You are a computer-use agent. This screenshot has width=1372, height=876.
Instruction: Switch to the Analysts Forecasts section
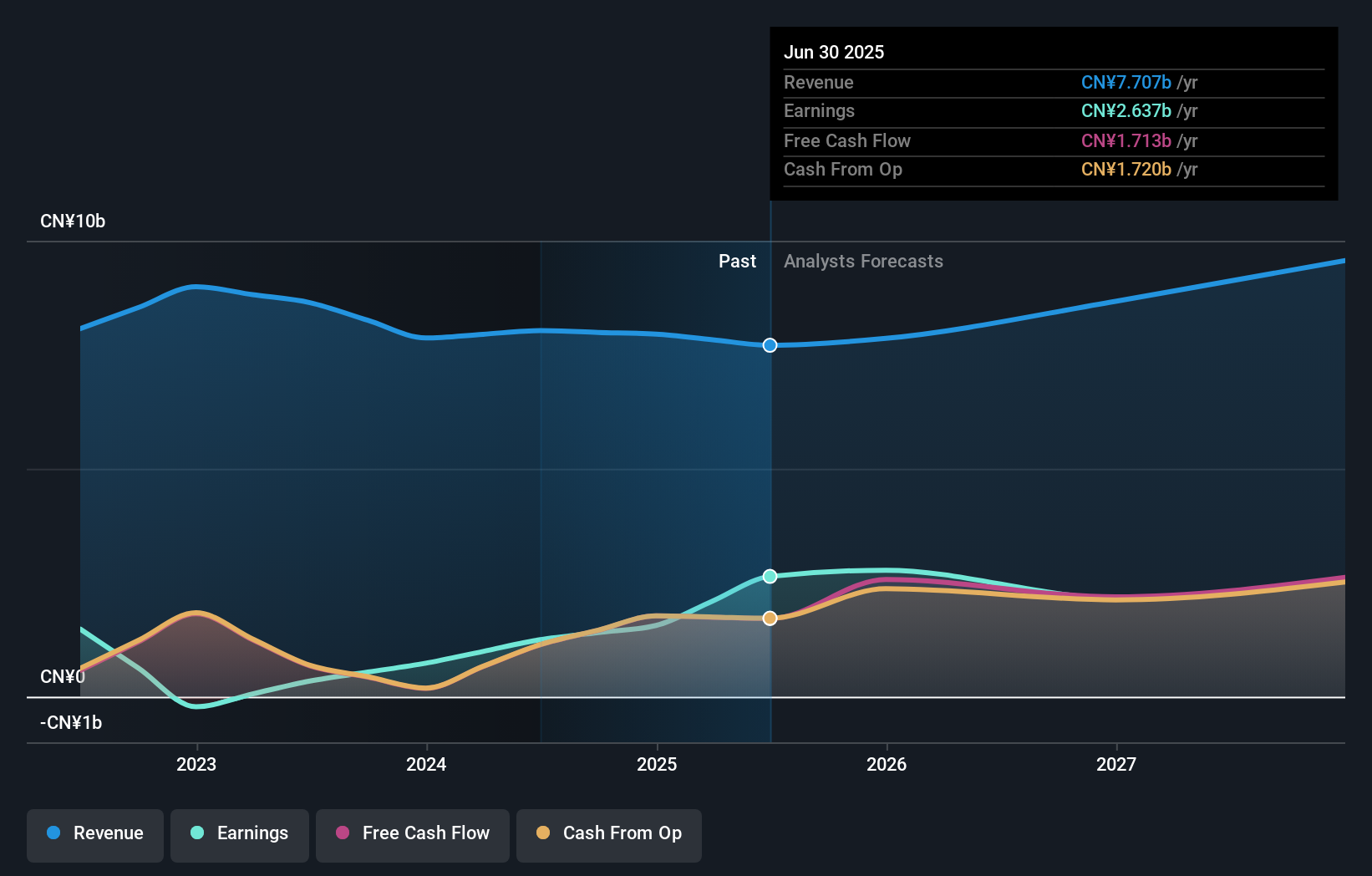click(863, 261)
